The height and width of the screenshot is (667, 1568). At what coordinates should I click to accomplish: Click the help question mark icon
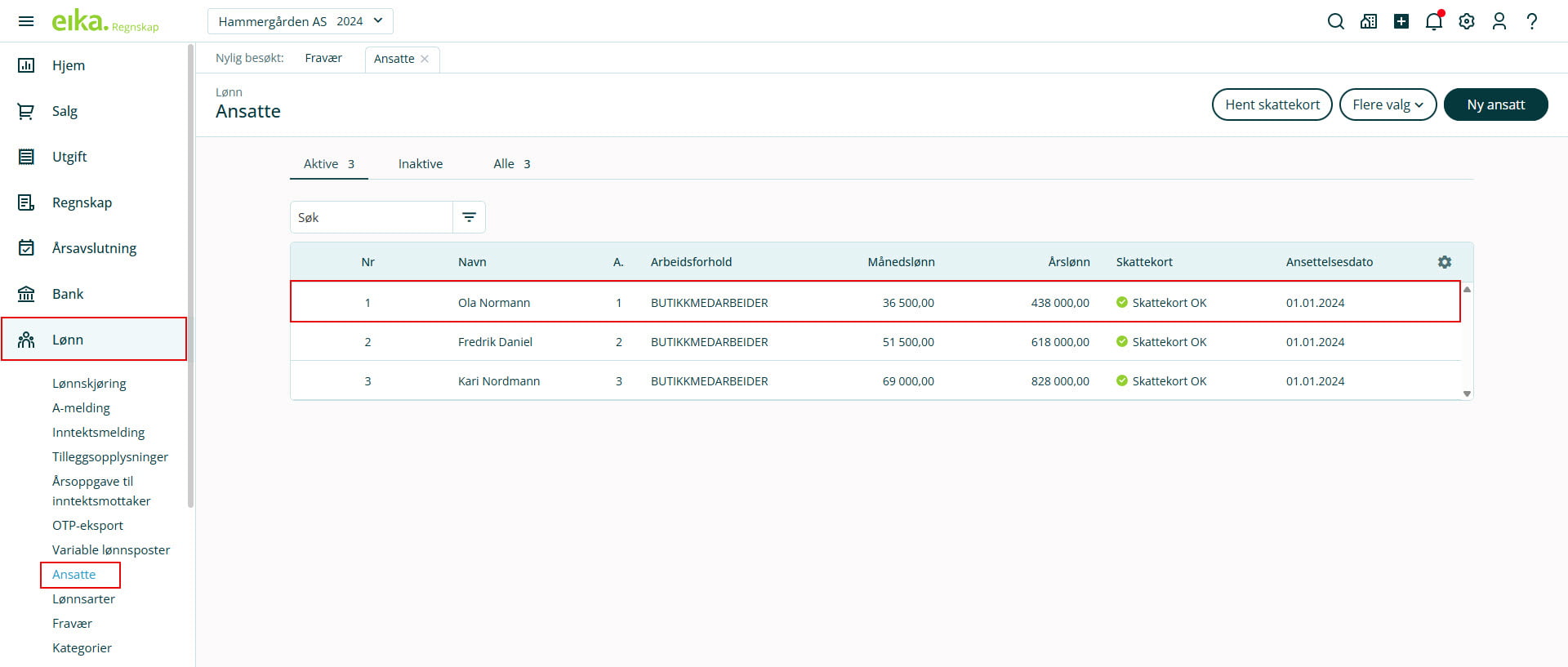[x=1531, y=21]
